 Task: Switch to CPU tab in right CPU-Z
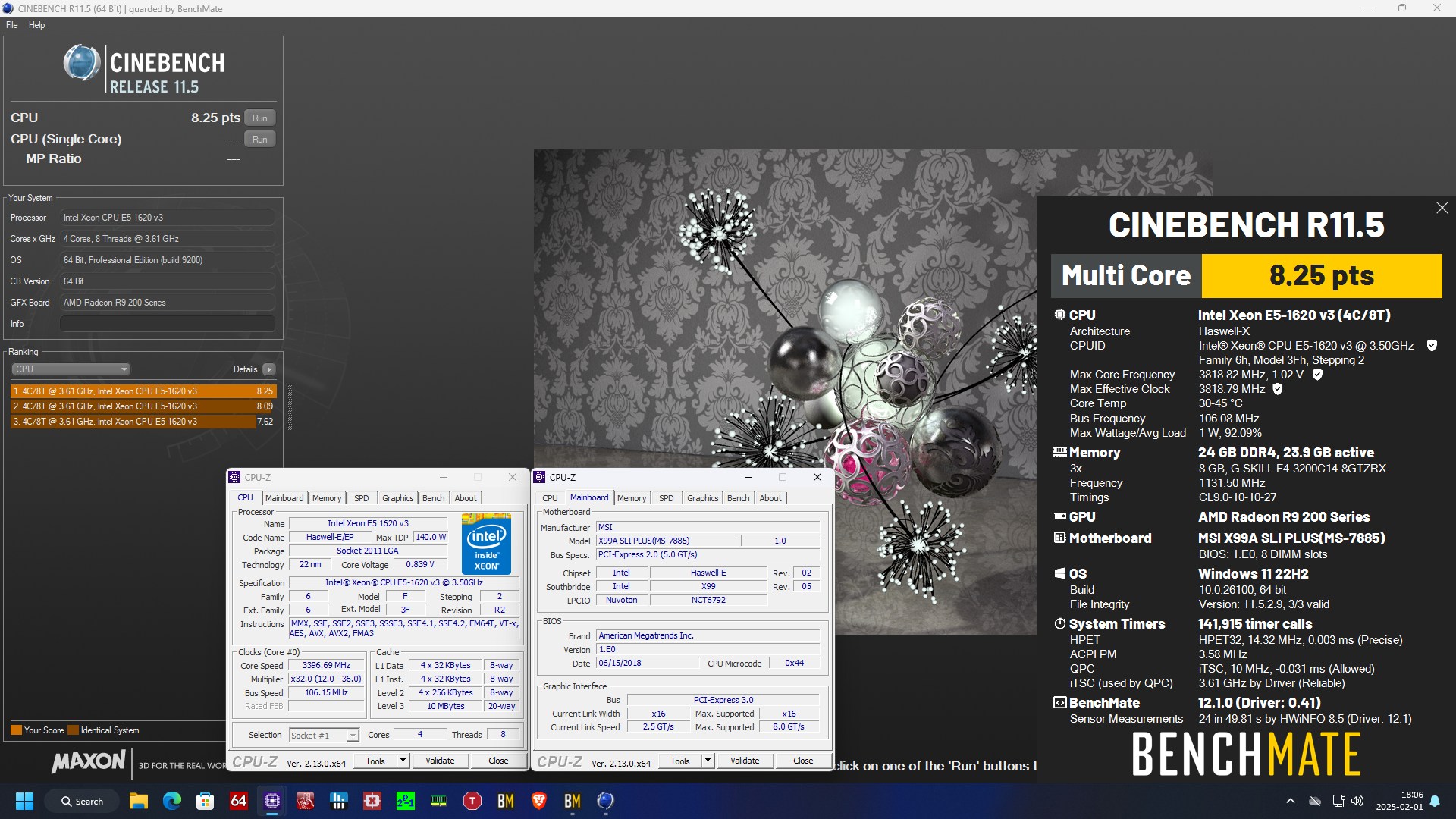[551, 498]
